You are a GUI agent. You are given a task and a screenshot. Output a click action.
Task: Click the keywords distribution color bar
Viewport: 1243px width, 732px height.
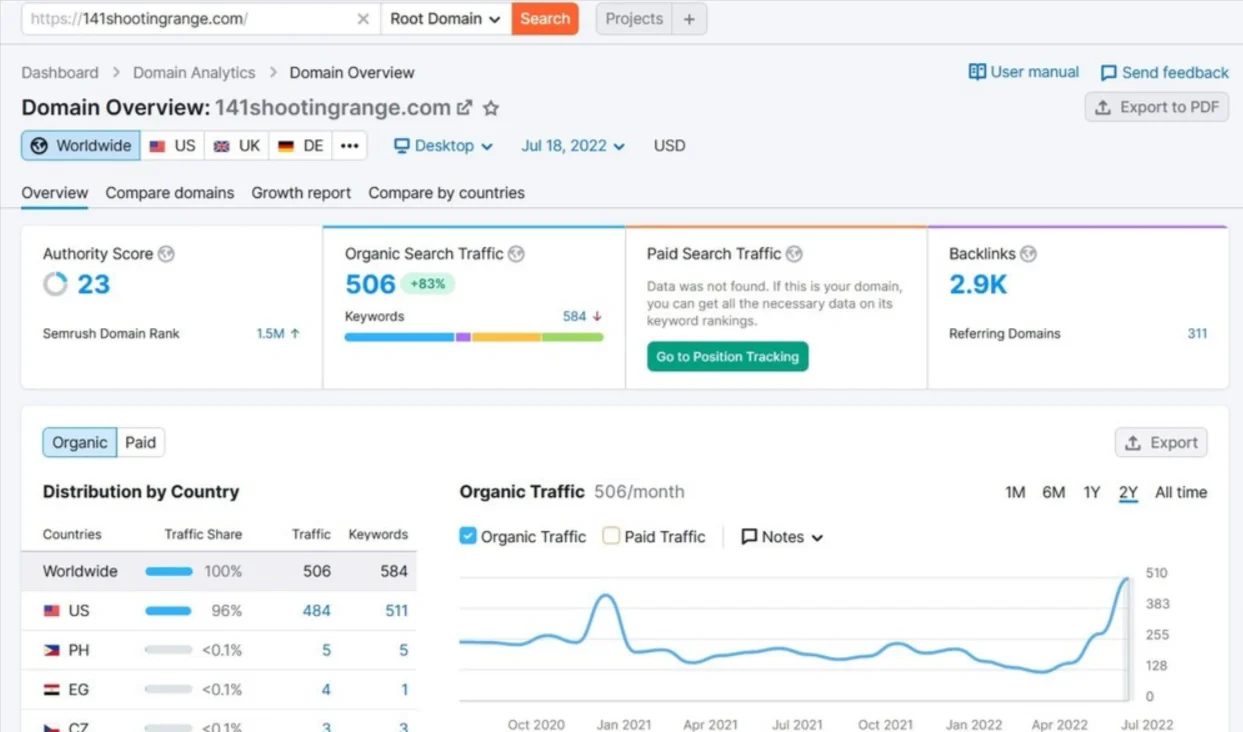tap(474, 338)
